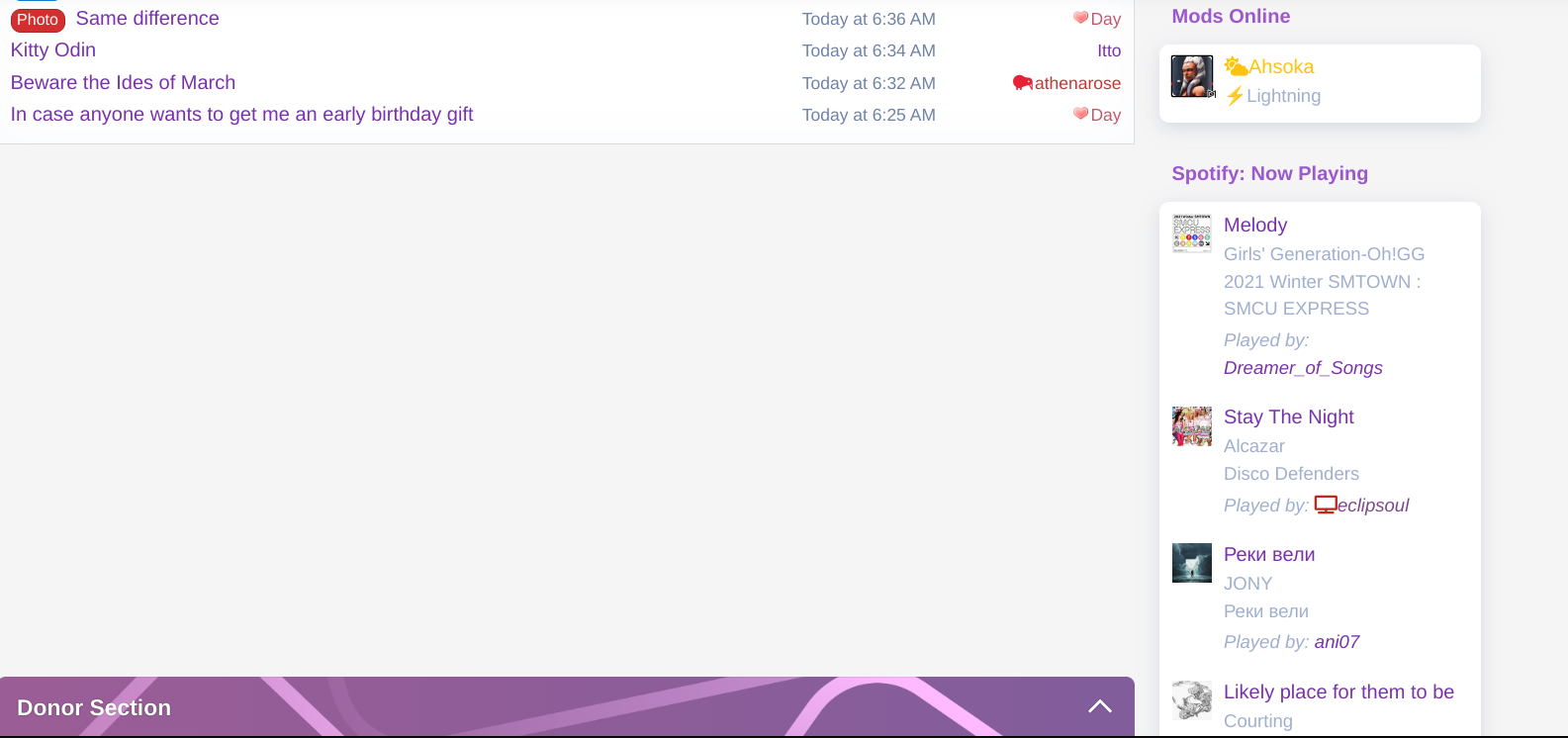This screenshot has width=1568, height=738.
Task: Open the Реки вели song title link
Action: pos(1269,554)
